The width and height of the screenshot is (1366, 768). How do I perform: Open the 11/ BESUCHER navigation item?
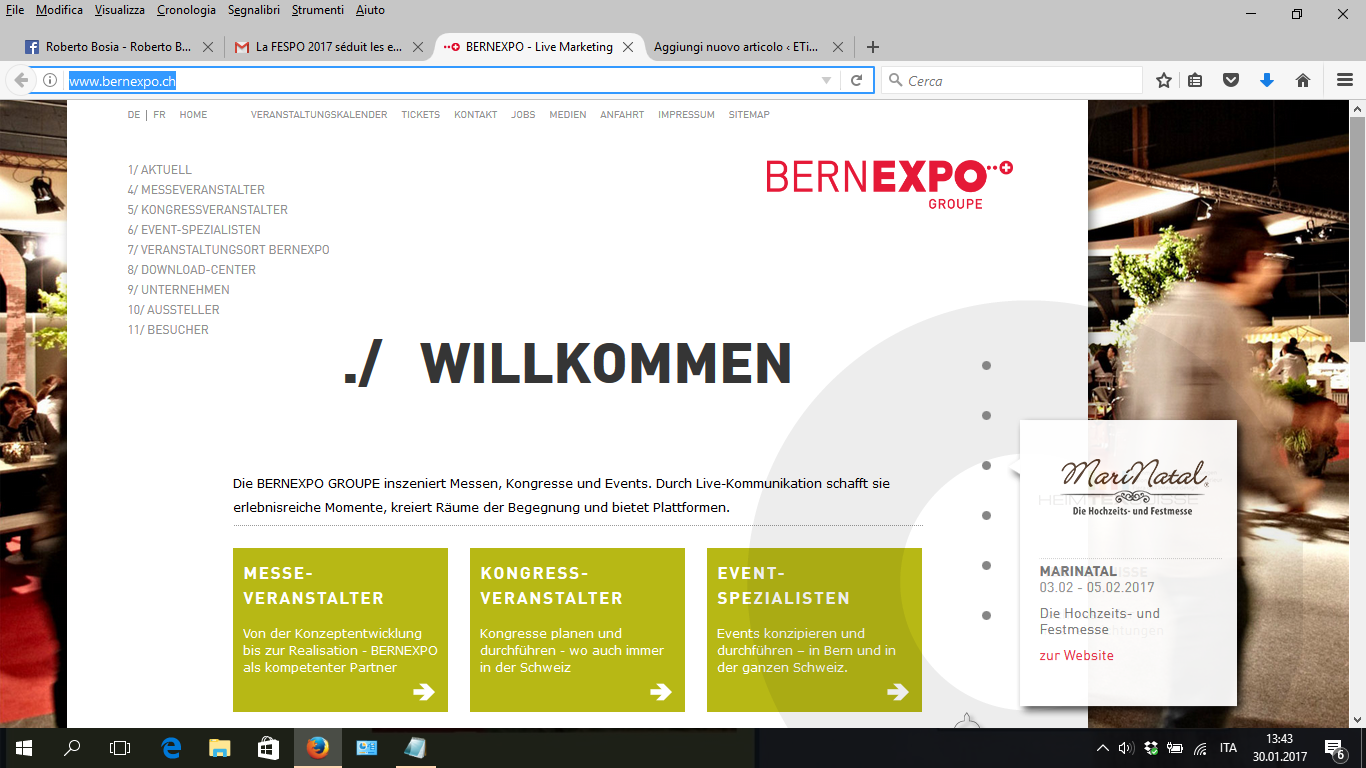[x=168, y=330]
